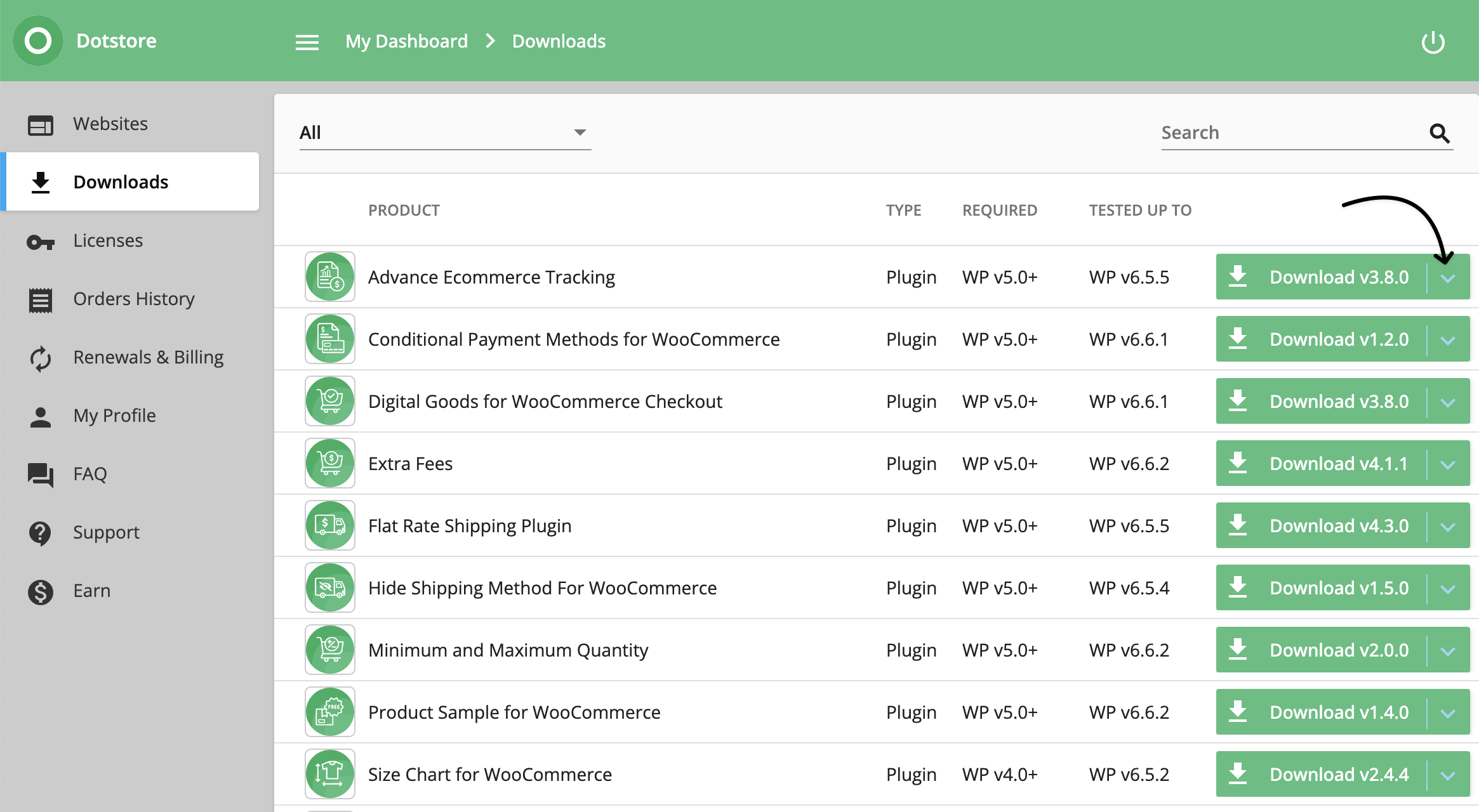
Task: Download v3.8.0 of Advance Ecommerce Tracking
Action: pos(1321,277)
